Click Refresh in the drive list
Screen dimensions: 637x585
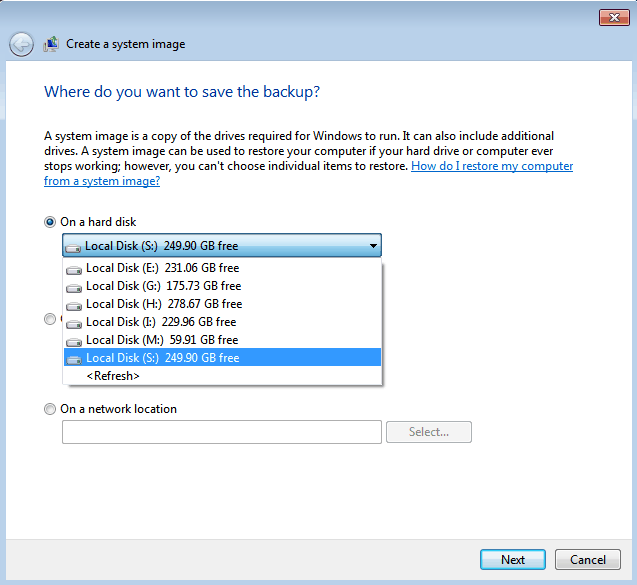(113, 376)
